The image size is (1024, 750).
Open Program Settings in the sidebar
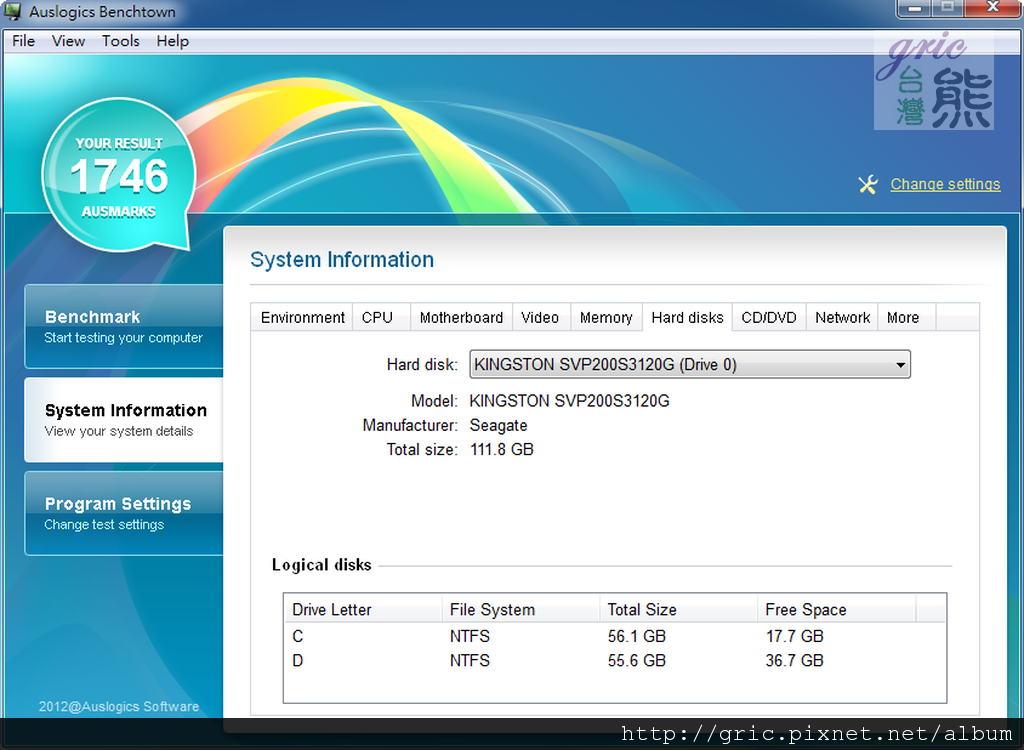coord(124,514)
